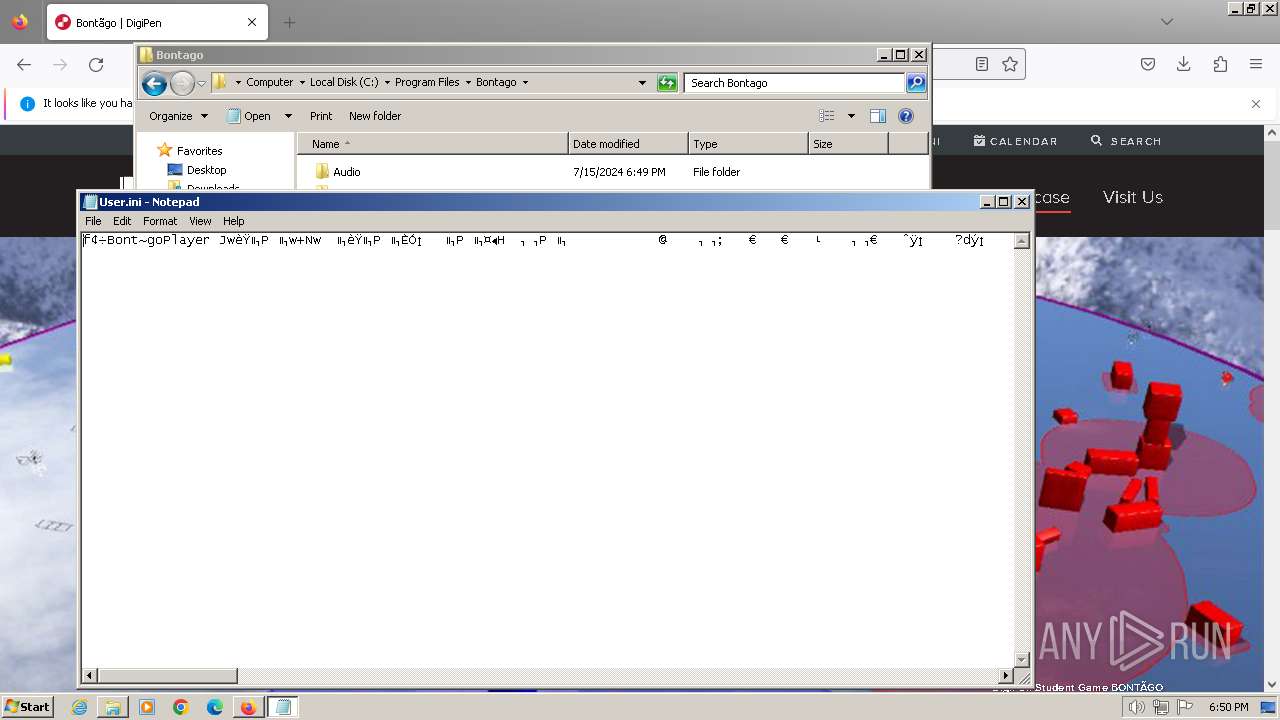
Task: Open SEARCH link on webpage
Action: 1126,141
